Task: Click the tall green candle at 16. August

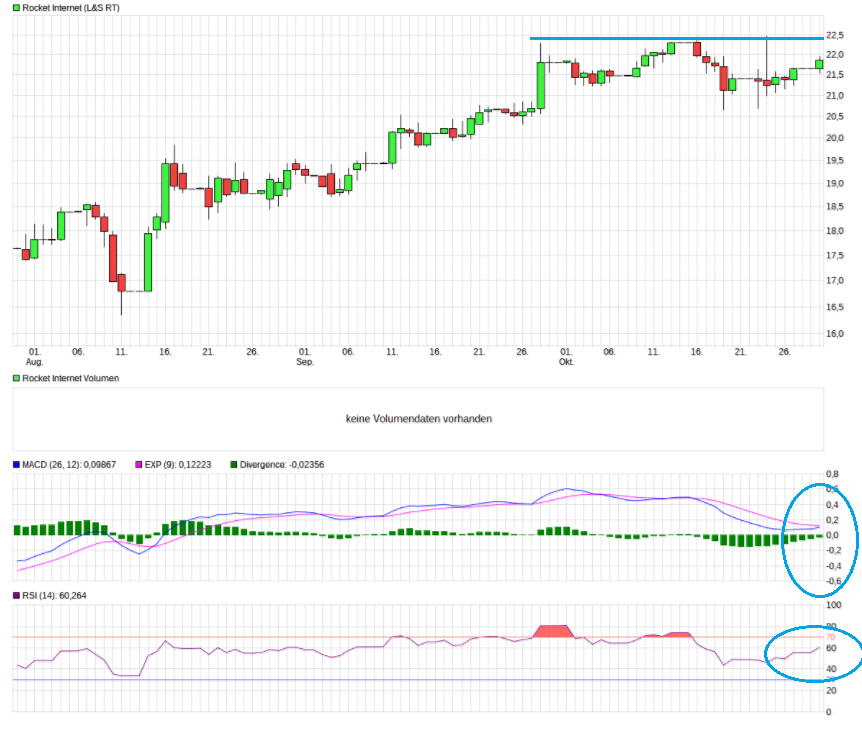Action: 165,192
